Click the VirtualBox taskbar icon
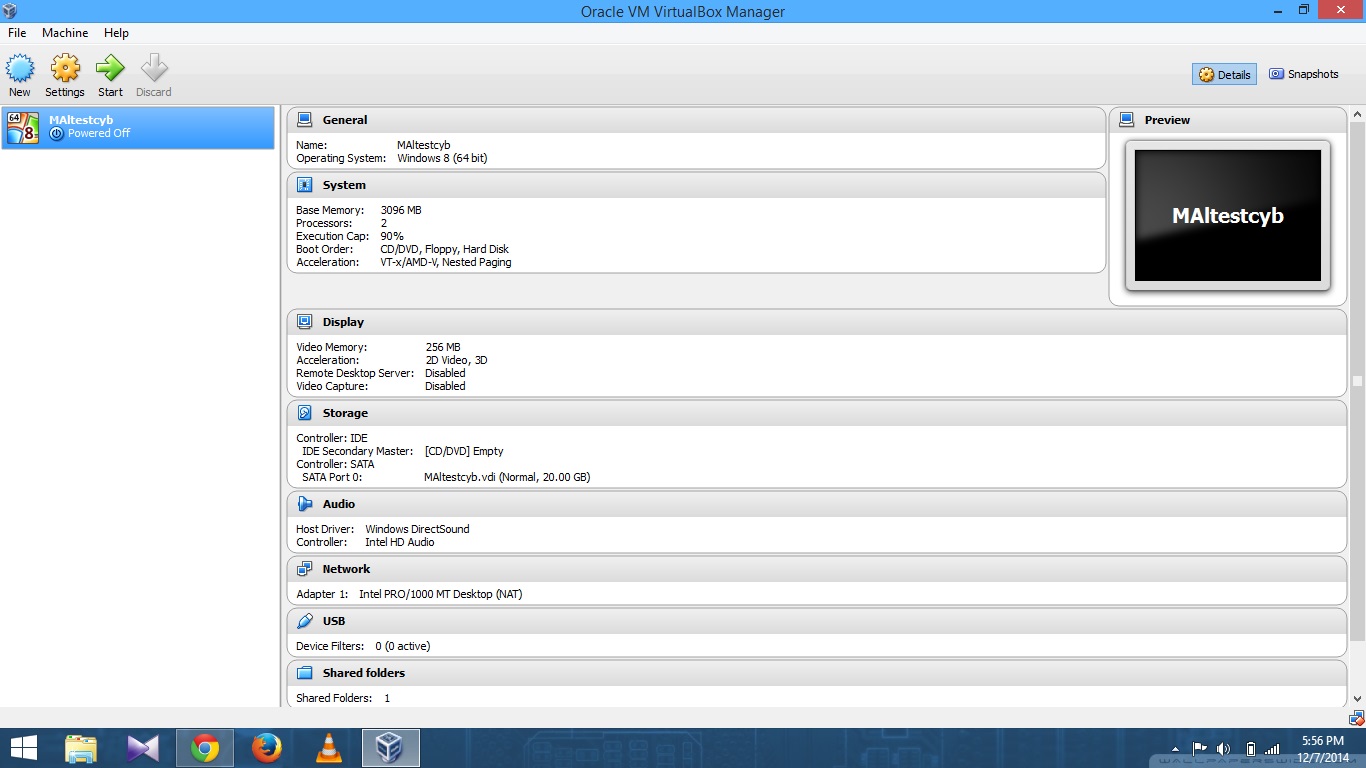 390,748
